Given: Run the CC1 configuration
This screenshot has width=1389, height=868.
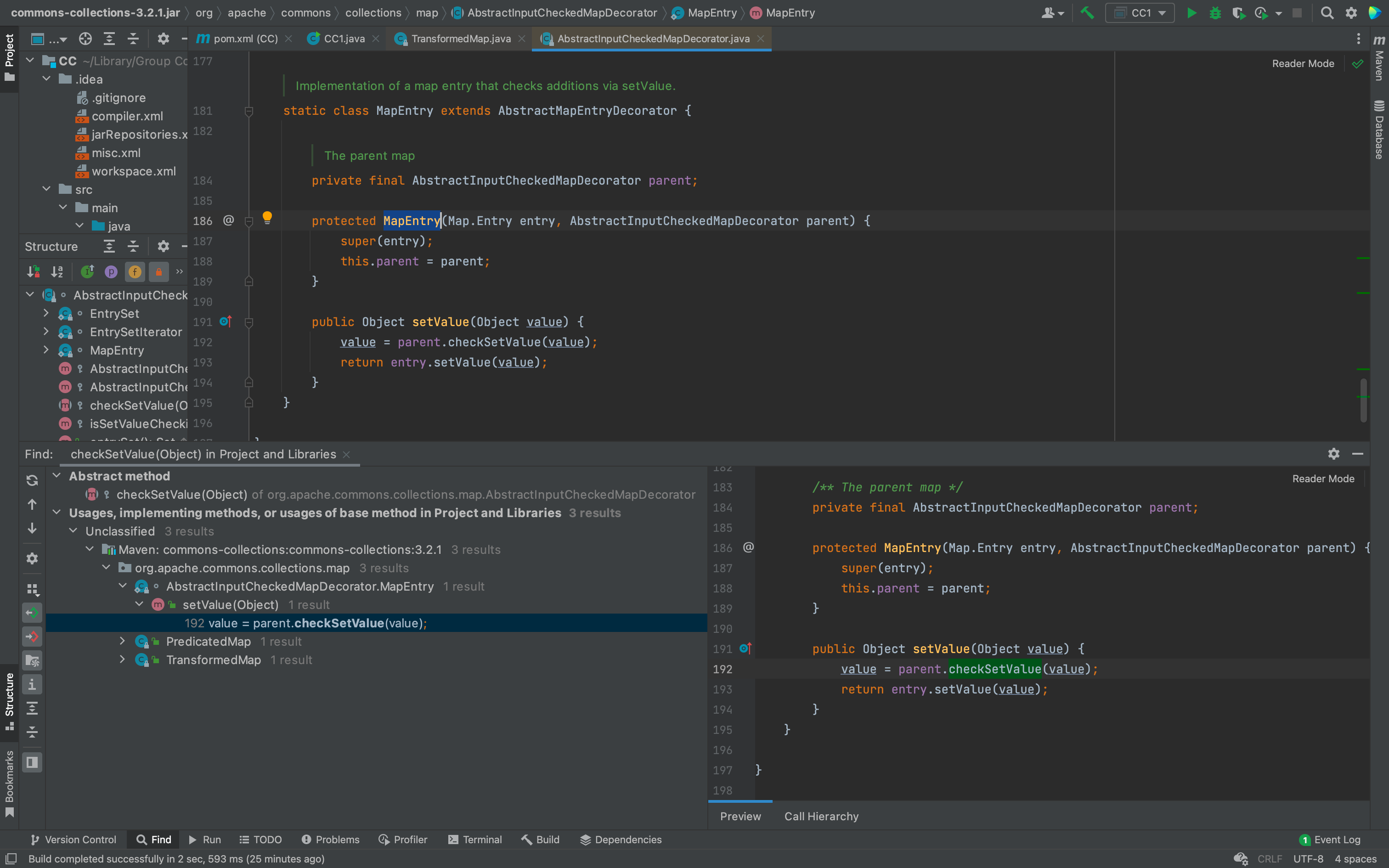Looking at the screenshot, I should tap(1191, 13).
